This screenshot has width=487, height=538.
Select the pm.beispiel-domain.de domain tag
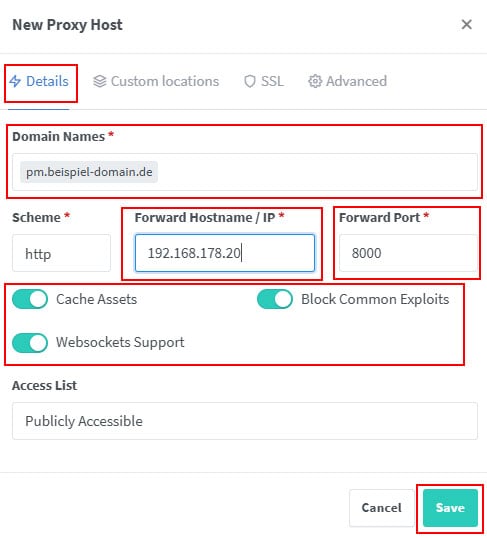coord(89,172)
